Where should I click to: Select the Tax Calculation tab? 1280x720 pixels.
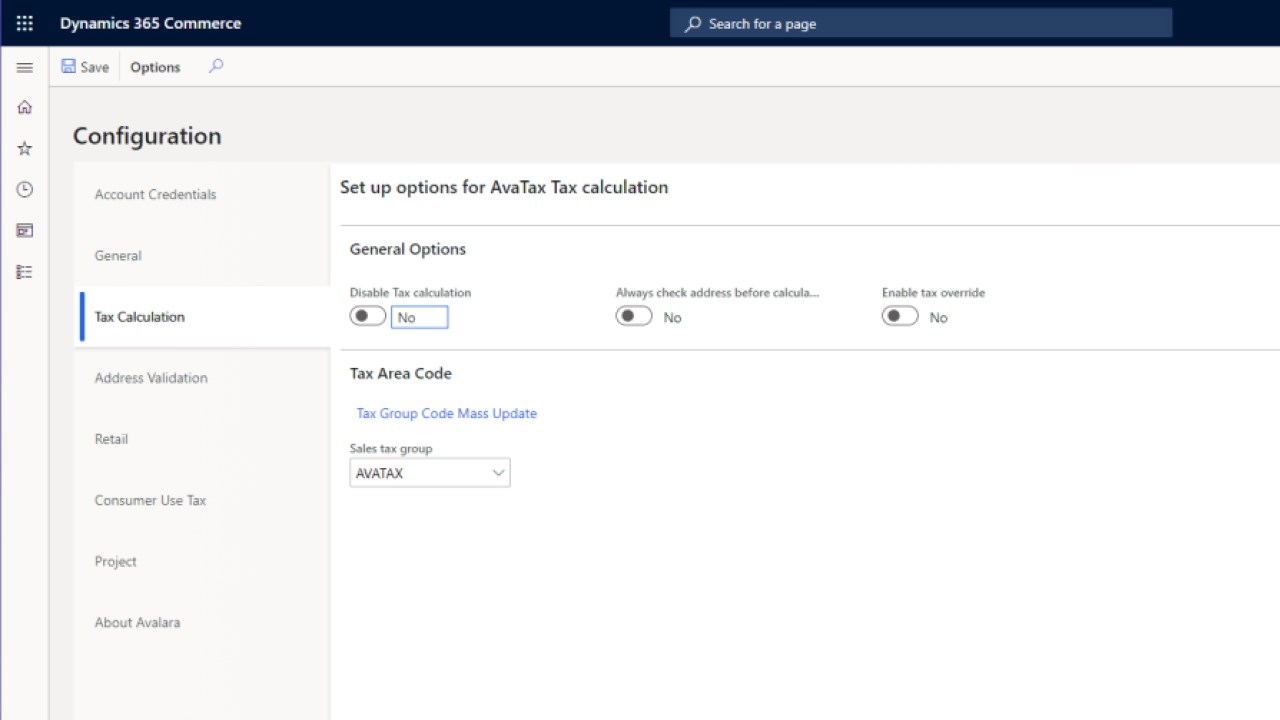click(x=202, y=316)
